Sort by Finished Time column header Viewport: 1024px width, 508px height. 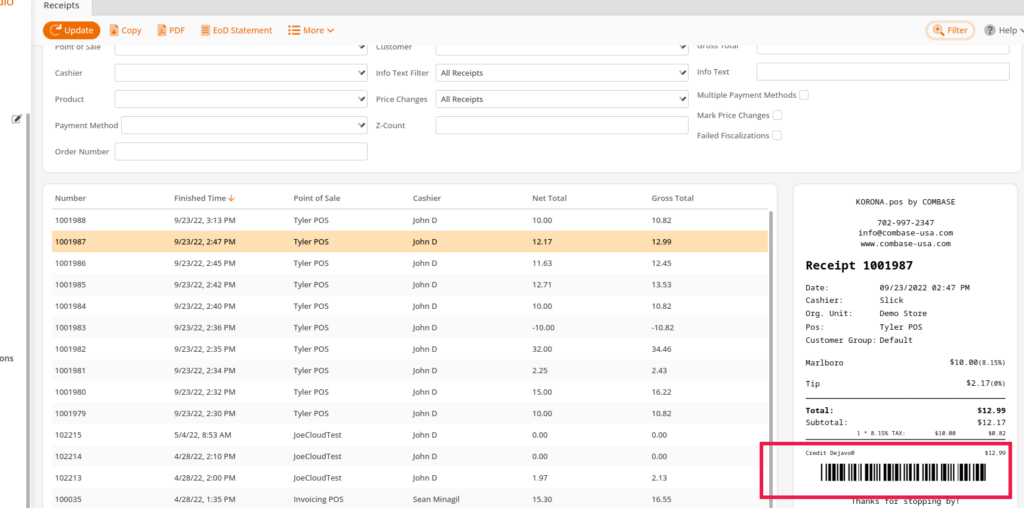(200, 198)
